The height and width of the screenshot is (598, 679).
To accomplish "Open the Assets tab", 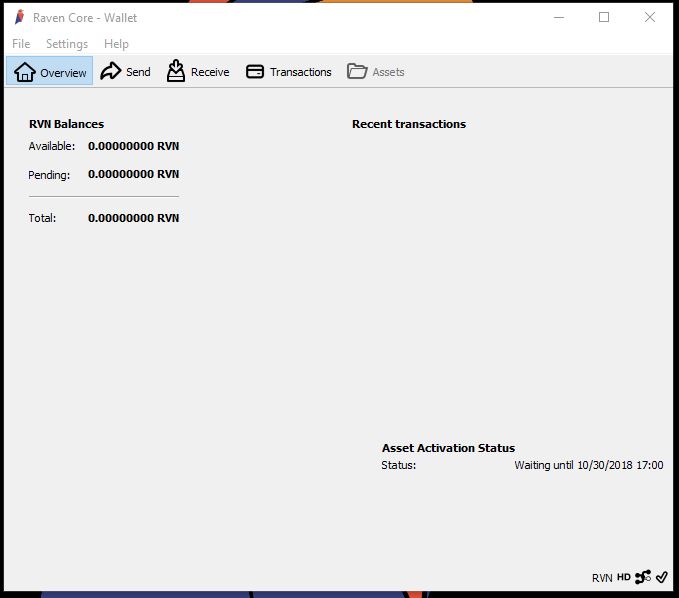I will (x=376, y=71).
